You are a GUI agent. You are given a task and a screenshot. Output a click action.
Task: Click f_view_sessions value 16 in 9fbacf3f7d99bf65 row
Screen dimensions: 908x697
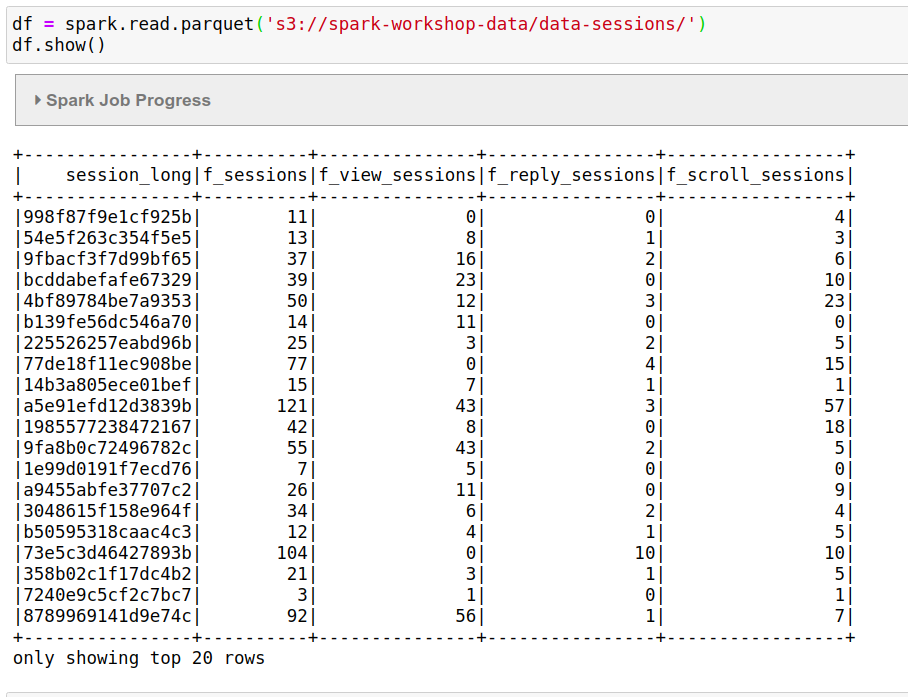466,259
